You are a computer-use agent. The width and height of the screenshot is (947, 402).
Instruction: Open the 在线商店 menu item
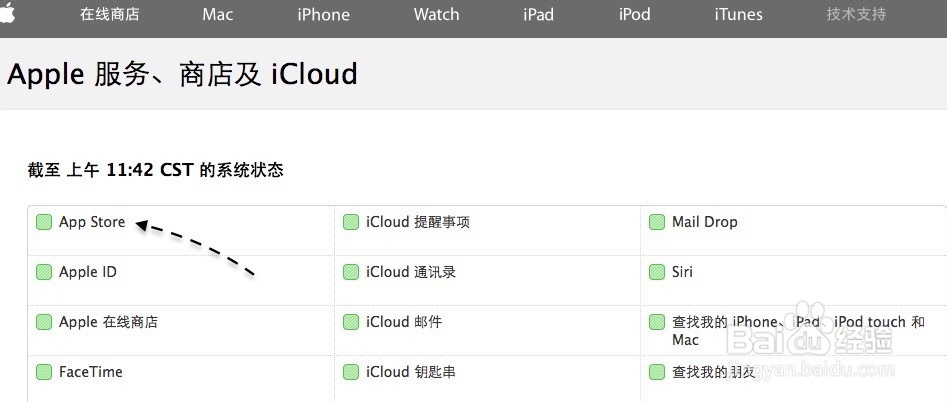(110, 14)
